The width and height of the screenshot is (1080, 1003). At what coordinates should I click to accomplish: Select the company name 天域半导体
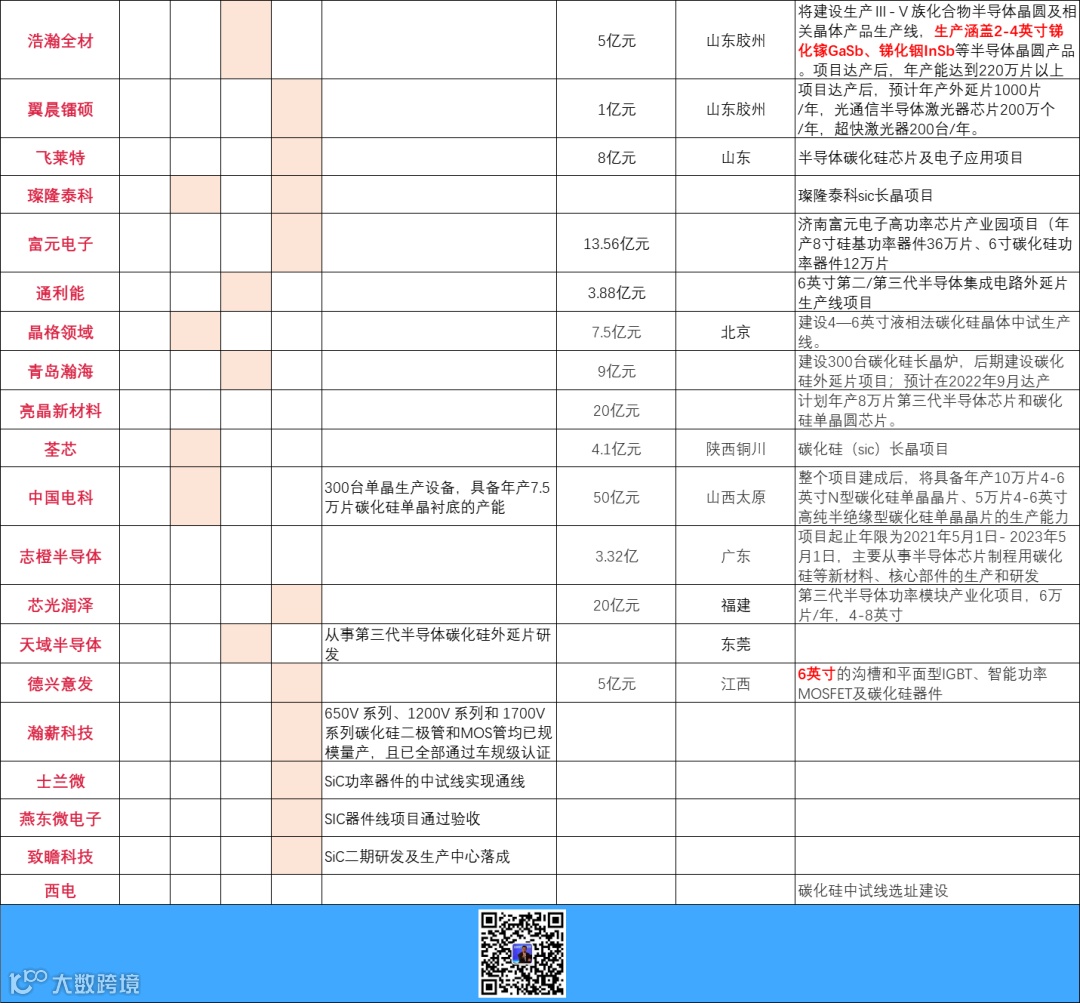click(x=60, y=644)
